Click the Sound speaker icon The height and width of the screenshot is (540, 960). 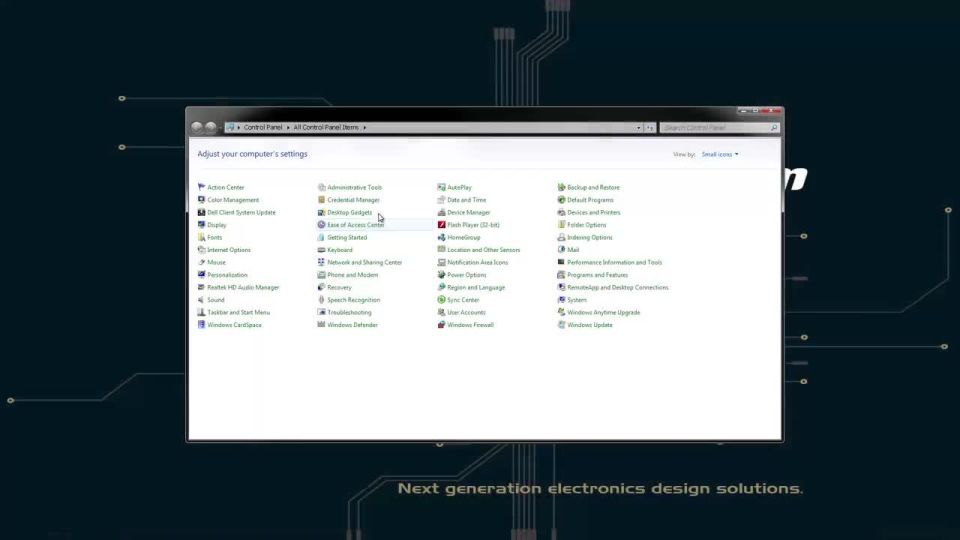[201, 300]
